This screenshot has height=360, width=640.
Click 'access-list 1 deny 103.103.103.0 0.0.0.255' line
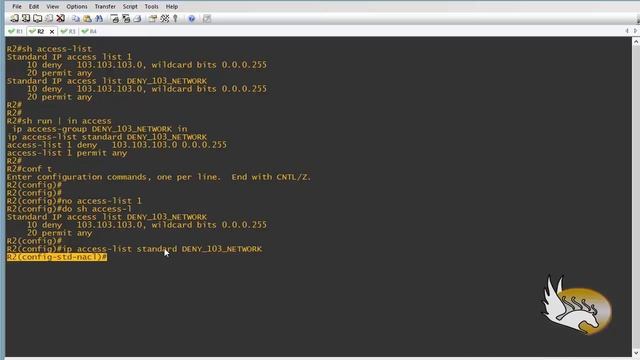(117, 145)
